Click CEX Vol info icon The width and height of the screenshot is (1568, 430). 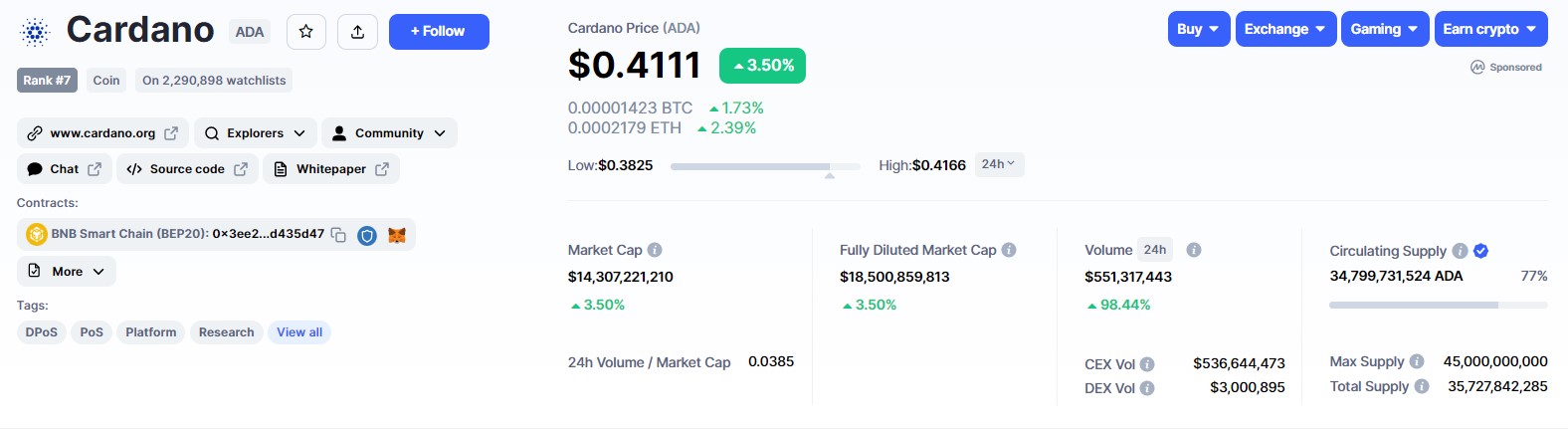[x=1147, y=364]
